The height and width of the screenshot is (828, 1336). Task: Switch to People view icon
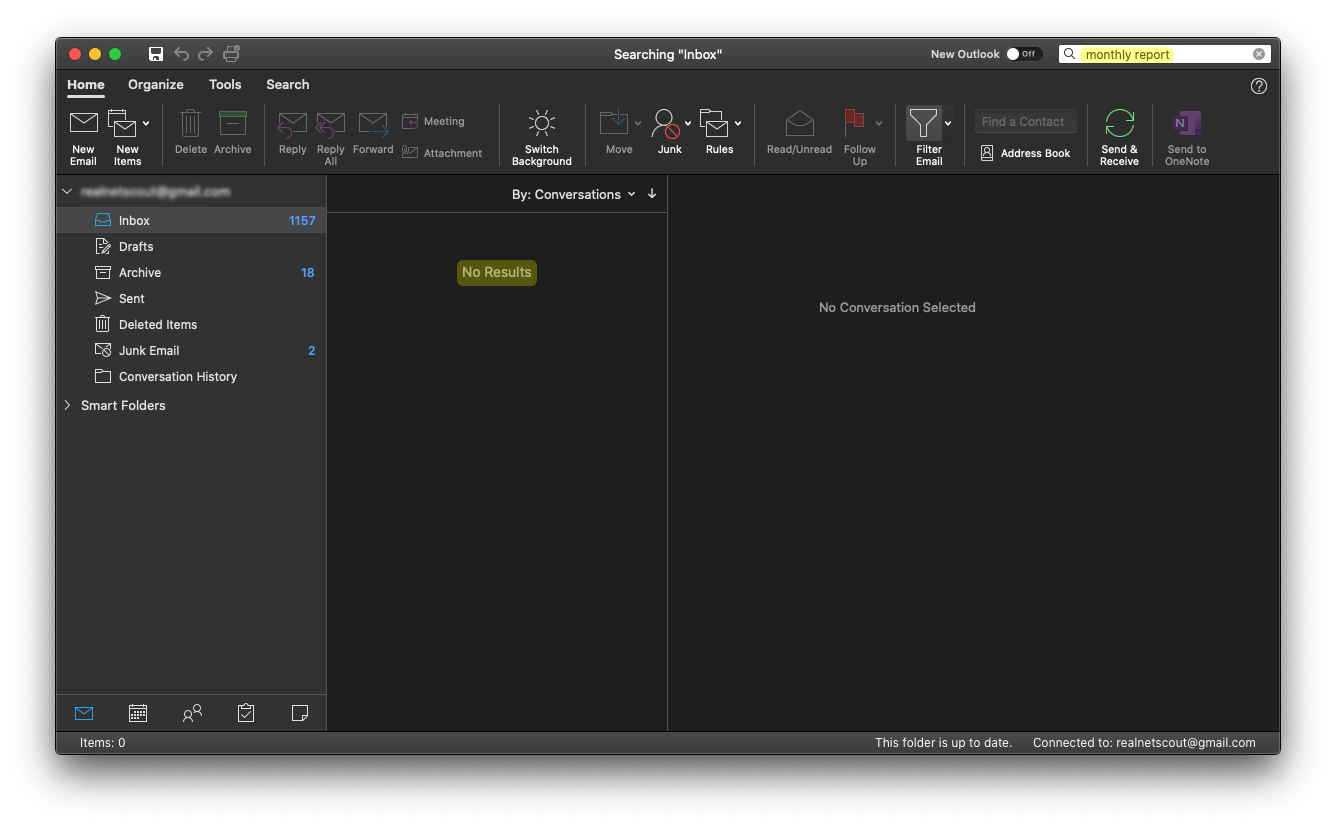(x=192, y=713)
